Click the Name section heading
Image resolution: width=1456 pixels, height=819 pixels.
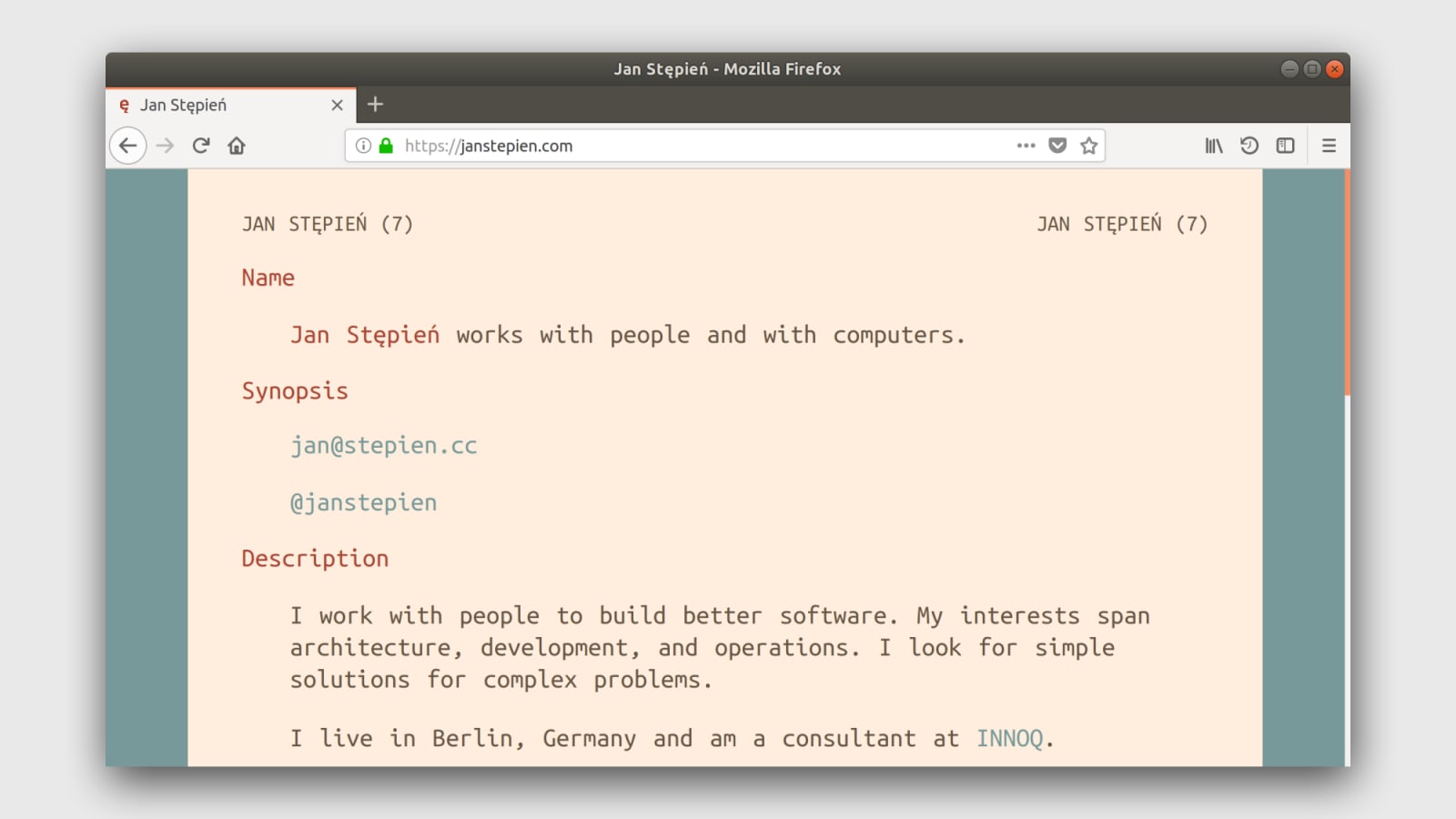(x=268, y=278)
